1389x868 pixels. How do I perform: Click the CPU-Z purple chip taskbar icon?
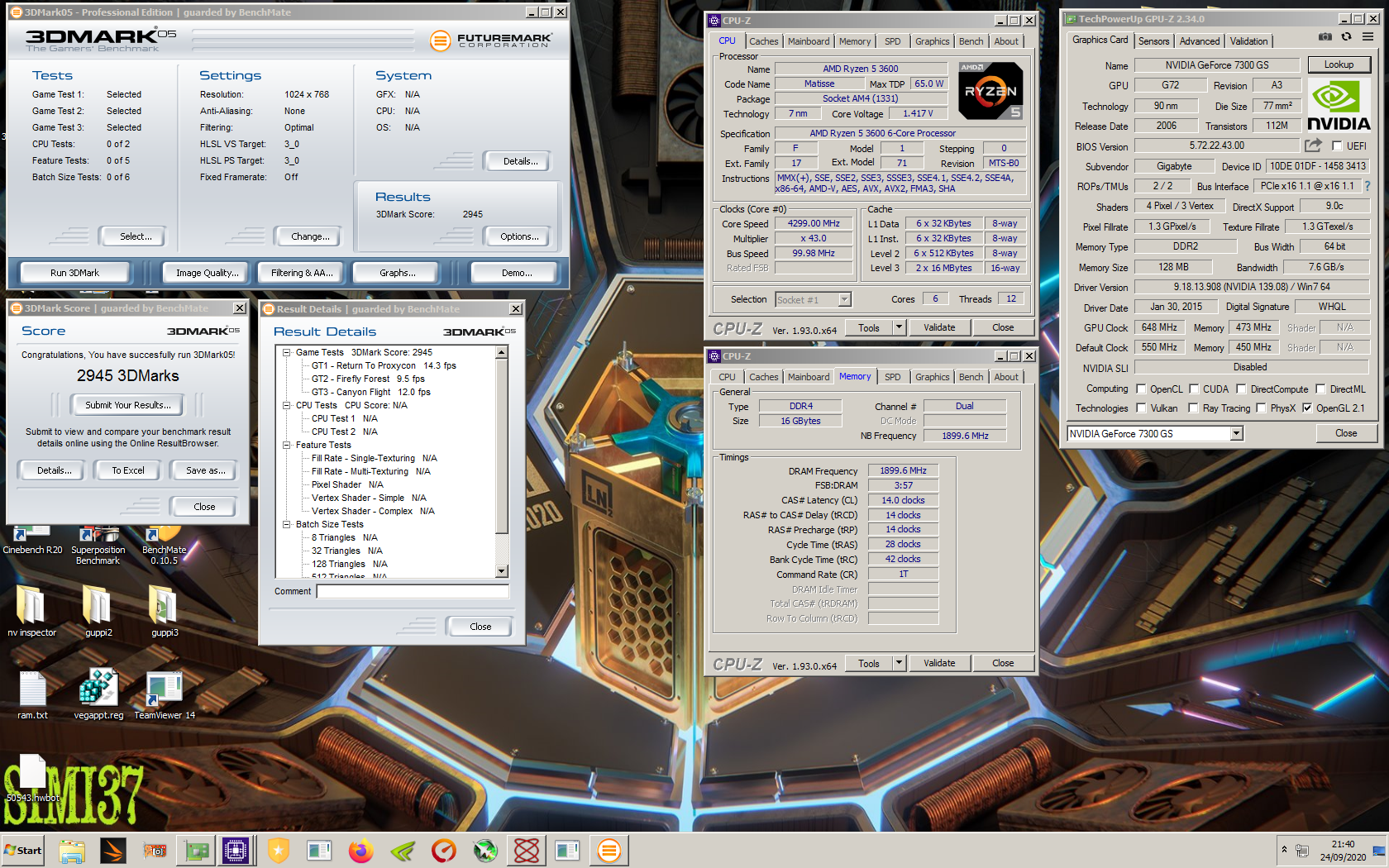click(x=235, y=851)
